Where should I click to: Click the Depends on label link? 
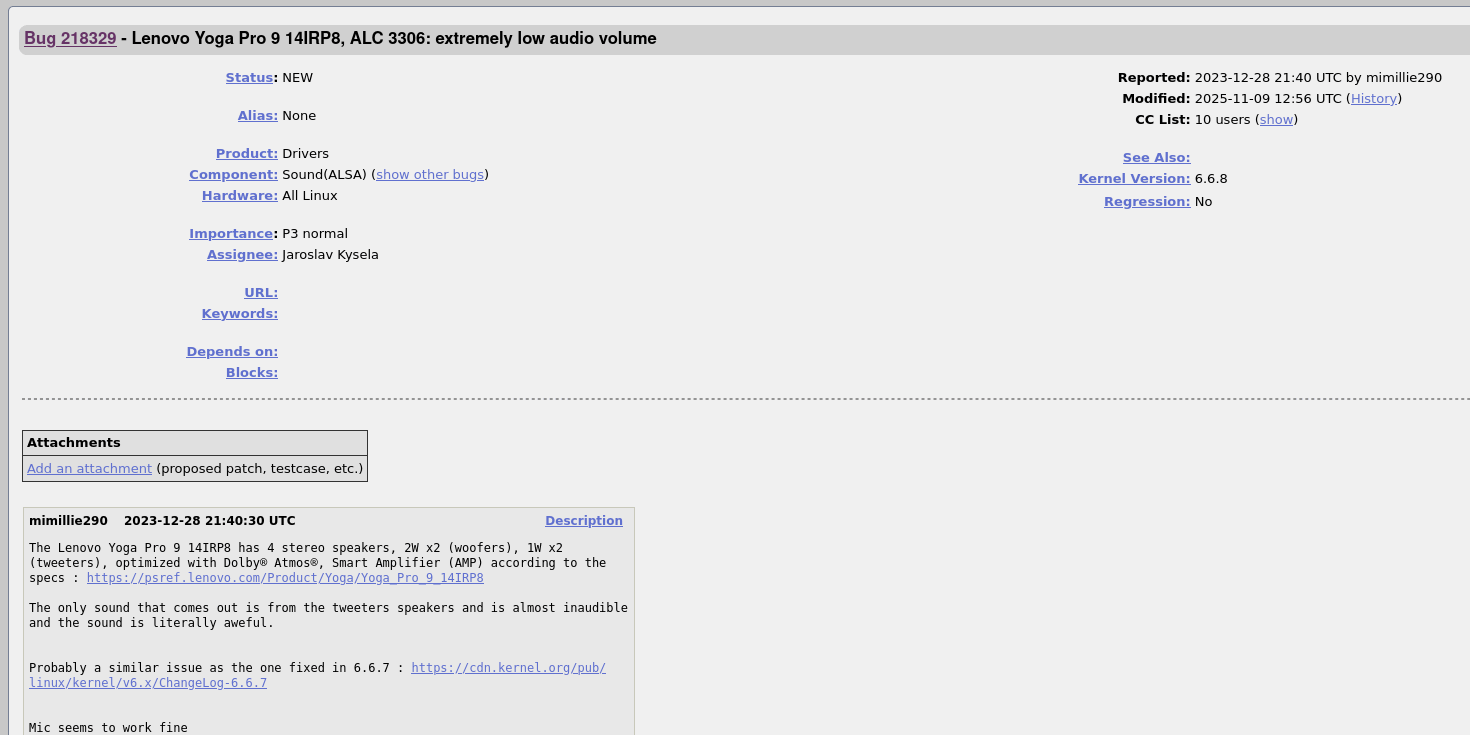tap(232, 352)
